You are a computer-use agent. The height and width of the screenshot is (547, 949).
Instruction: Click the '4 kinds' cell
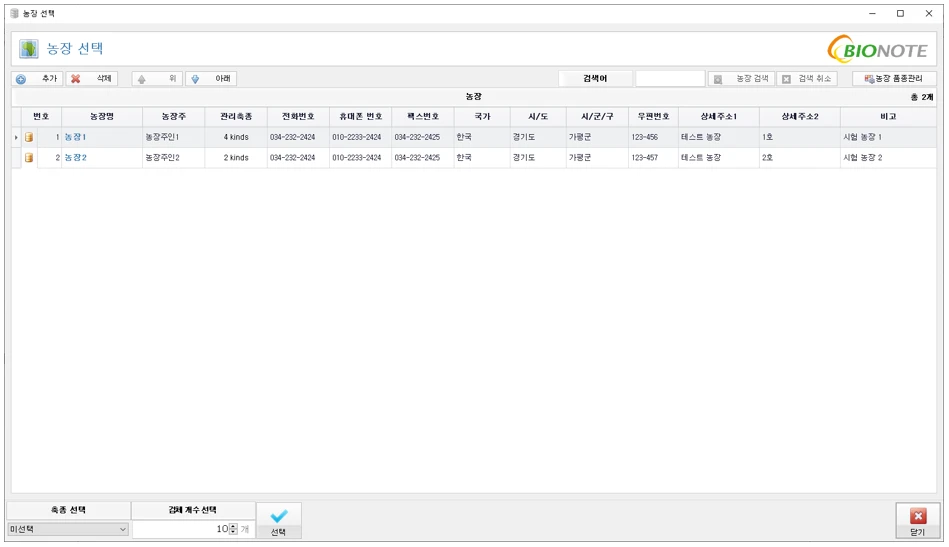236,137
